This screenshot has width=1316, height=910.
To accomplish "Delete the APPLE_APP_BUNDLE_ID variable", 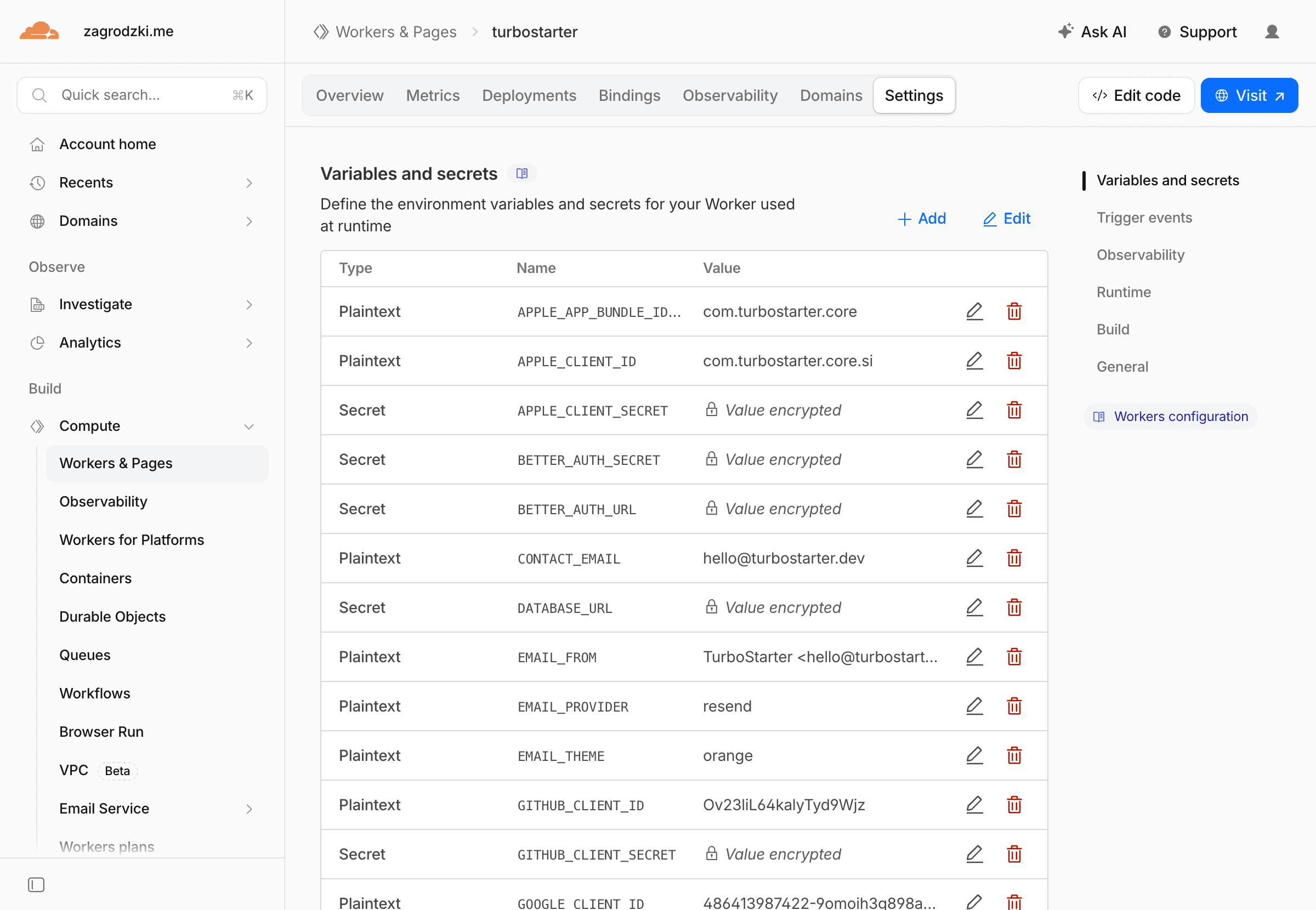I will click(x=1014, y=311).
